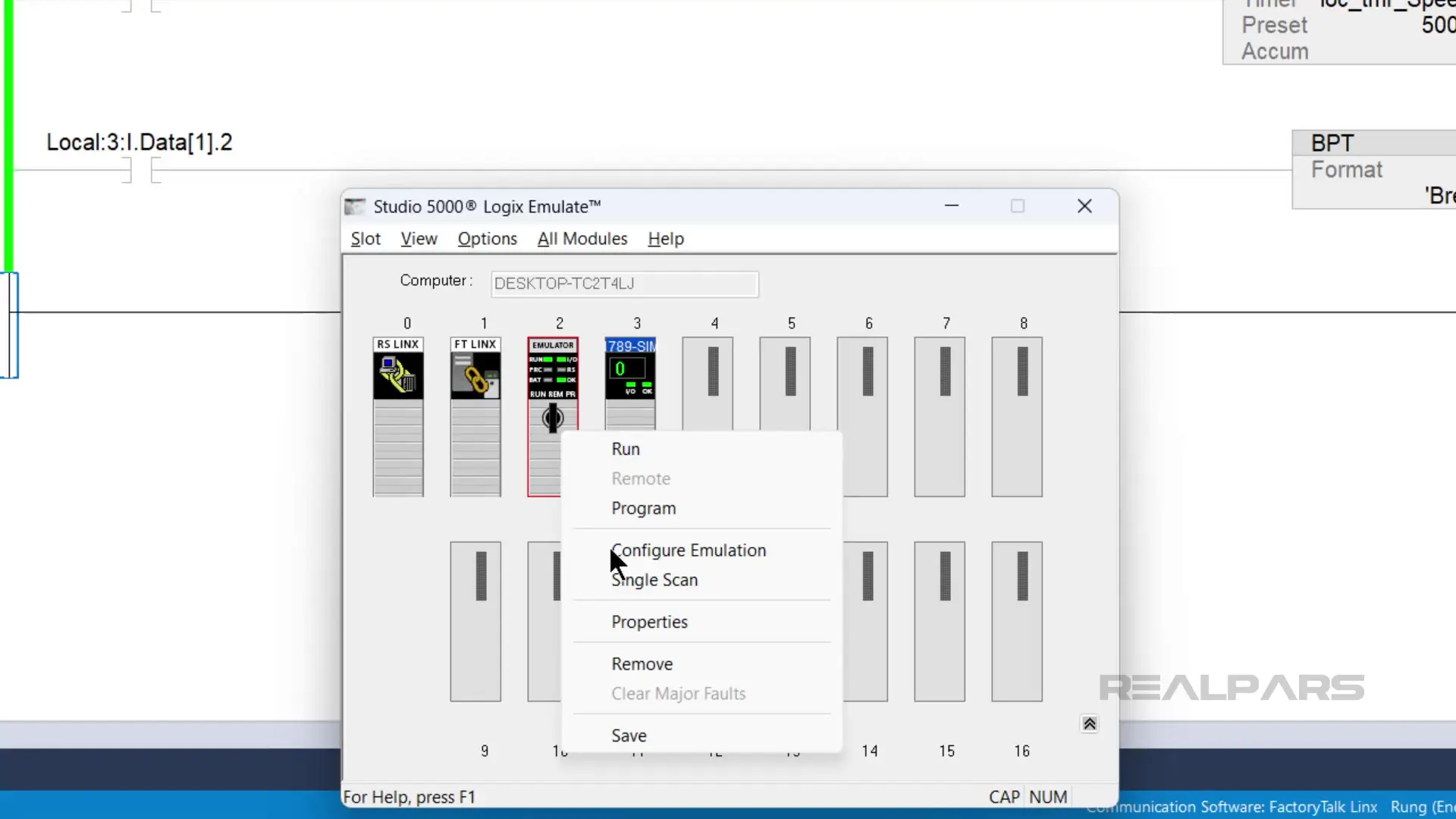Choose Program from the context menu
This screenshot has width=1456, height=819.
coord(701,508)
